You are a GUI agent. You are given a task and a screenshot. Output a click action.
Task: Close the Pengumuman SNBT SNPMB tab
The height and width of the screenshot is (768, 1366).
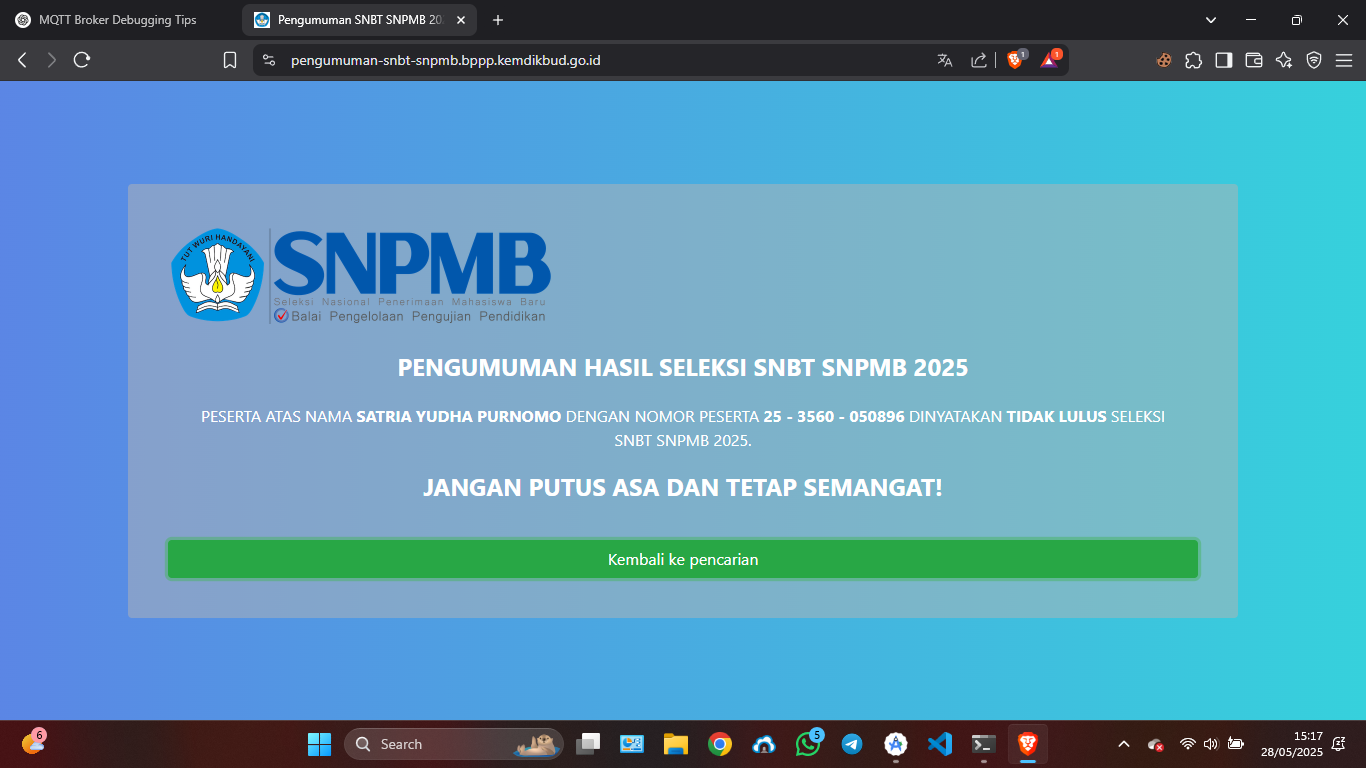tap(461, 20)
